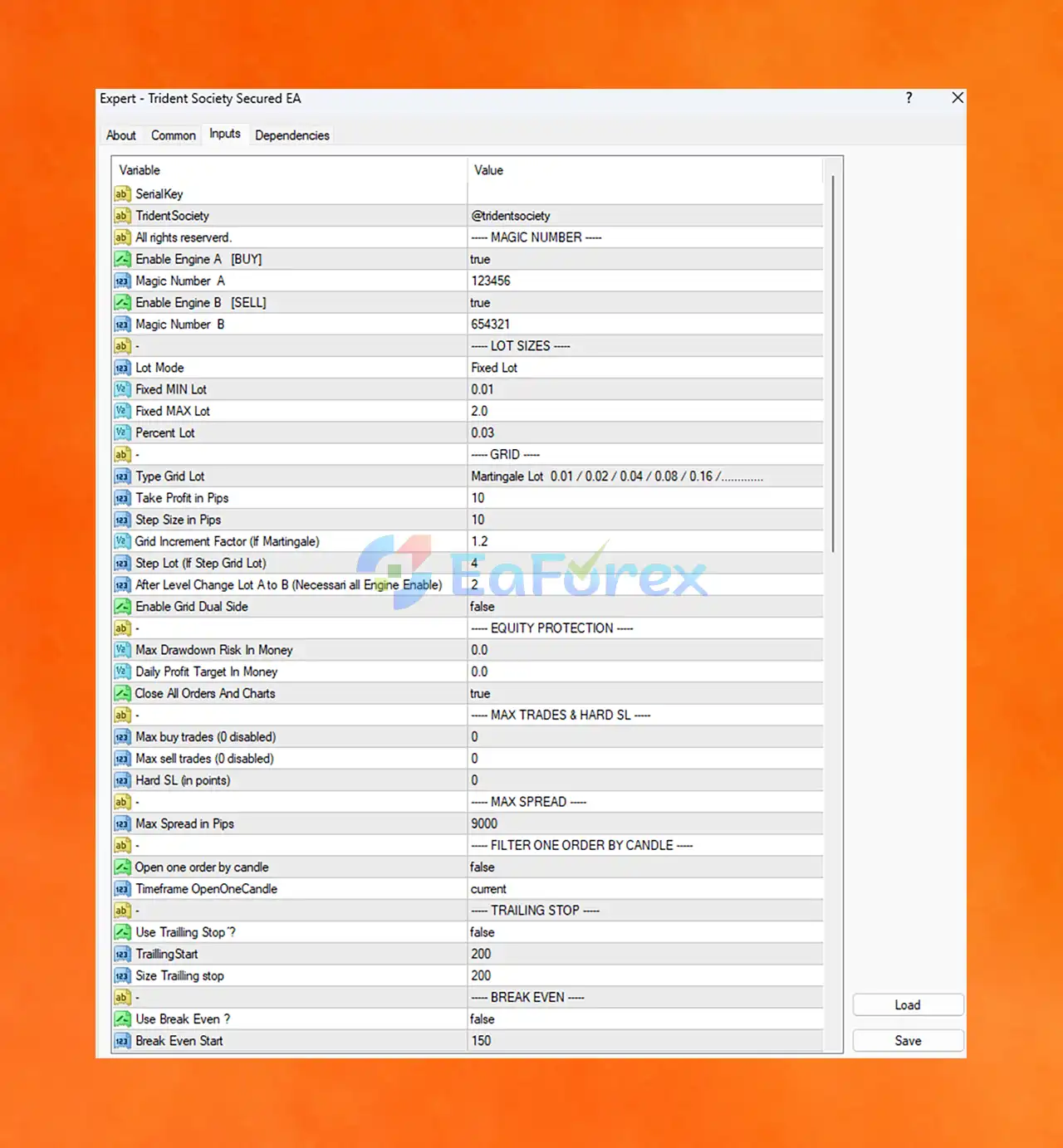This screenshot has height=1148, width=1063.
Task: Click the icon beside Daily Profit Target In Money
Action: point(122,672)
